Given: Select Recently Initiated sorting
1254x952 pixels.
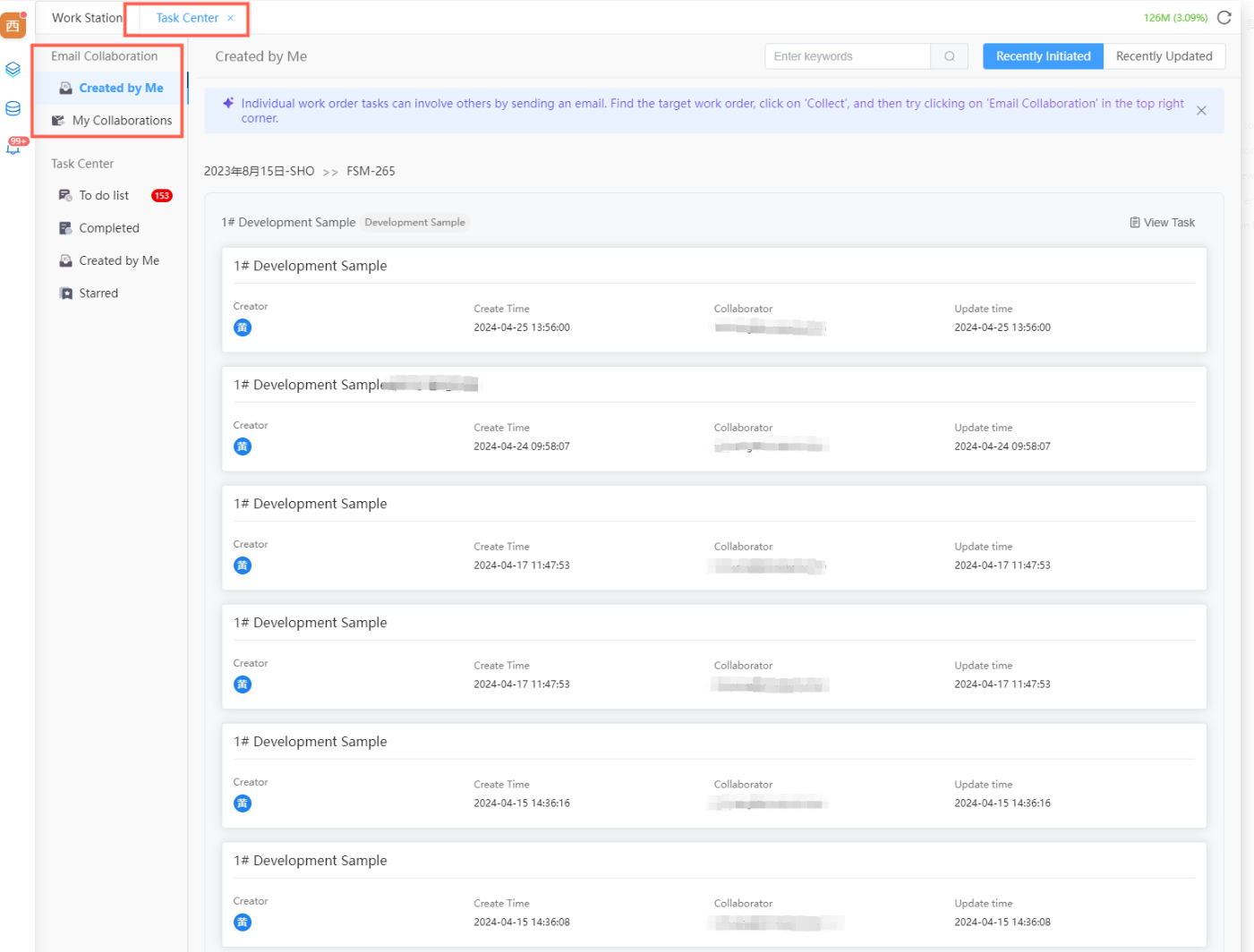Looking at the screenshot, I should click(x=1043, y=56).
